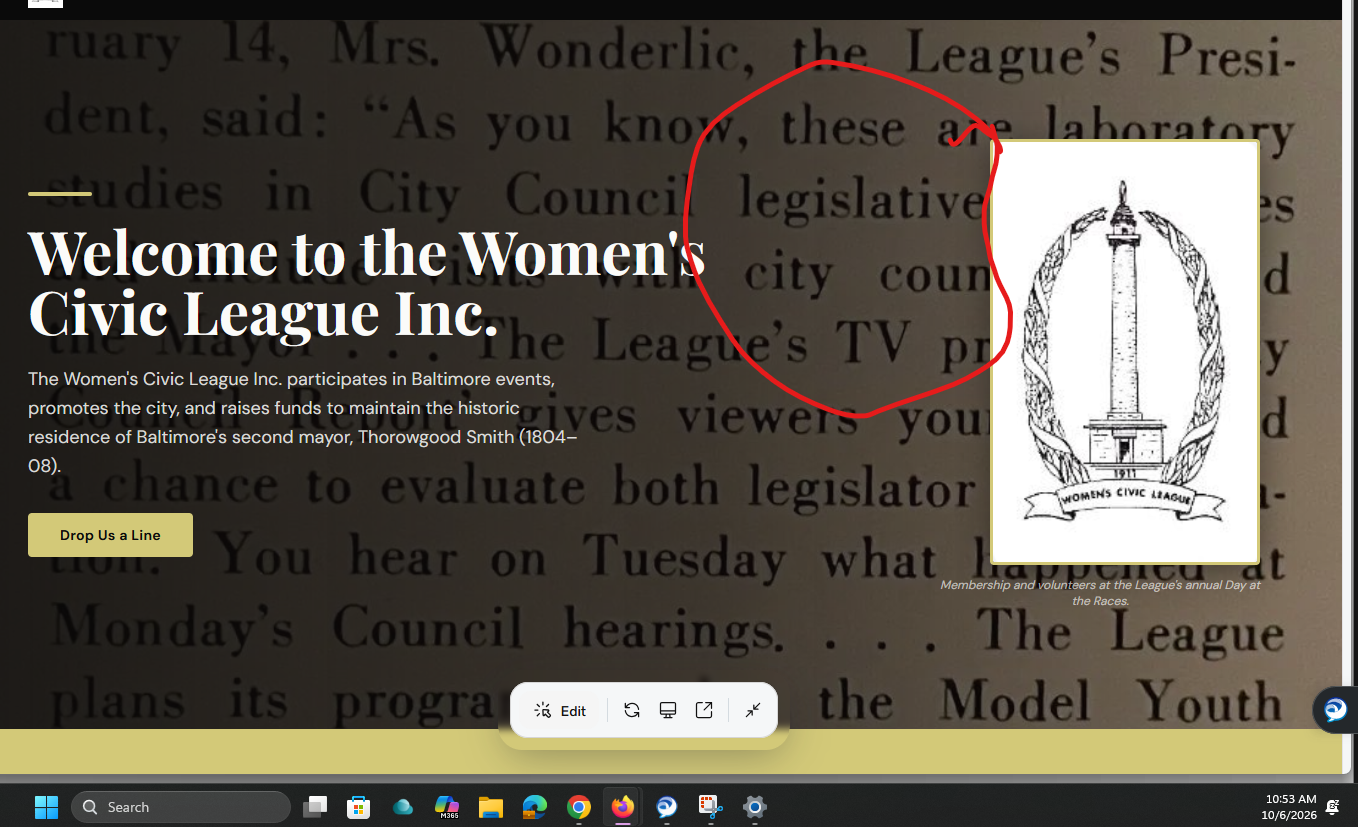Open the blue speech bubble app in taskbar
This screenshot has width=1358, height=827.
pyautogui.click(x=667, y=807)
